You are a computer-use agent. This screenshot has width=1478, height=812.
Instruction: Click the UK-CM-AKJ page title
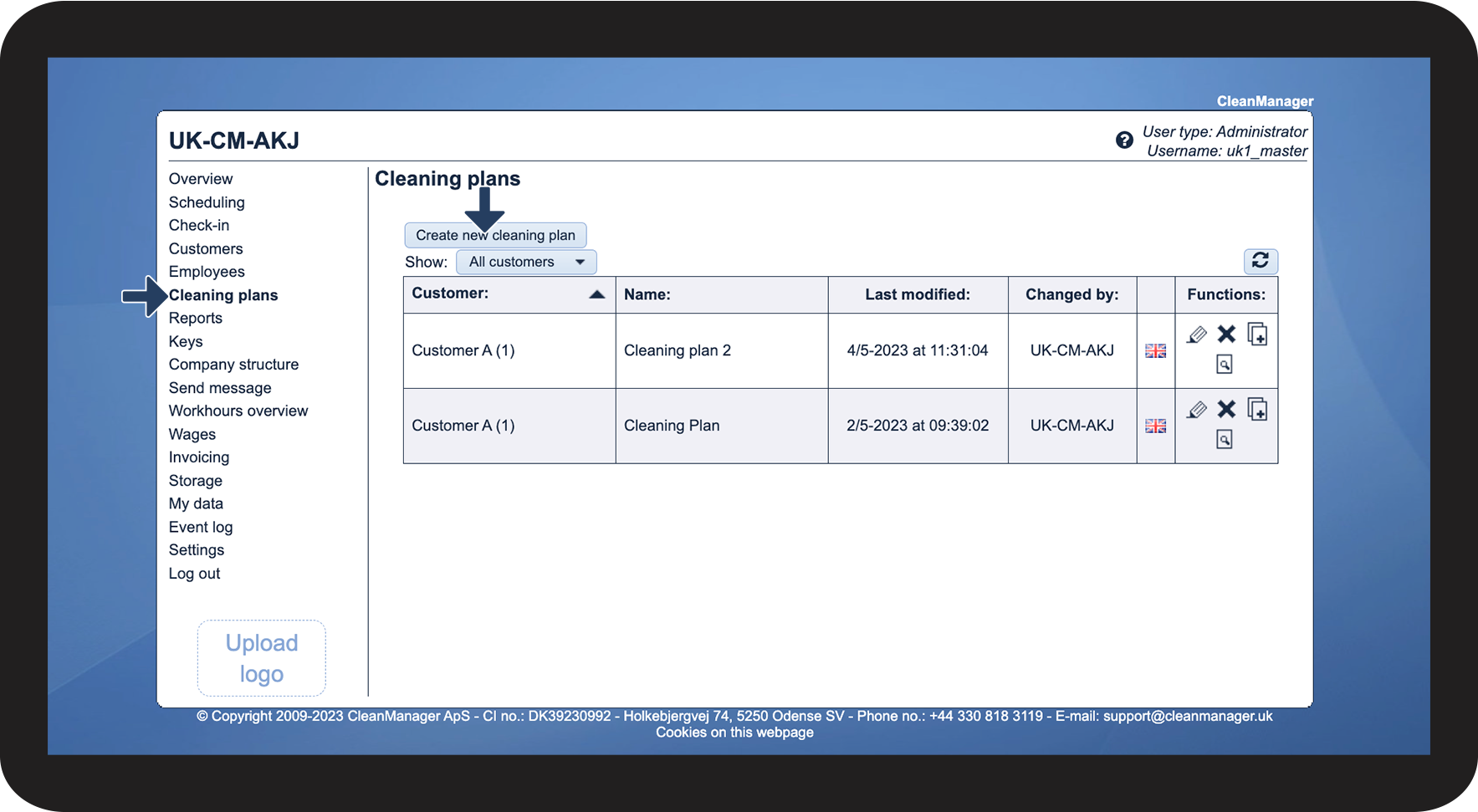point(234,140)
